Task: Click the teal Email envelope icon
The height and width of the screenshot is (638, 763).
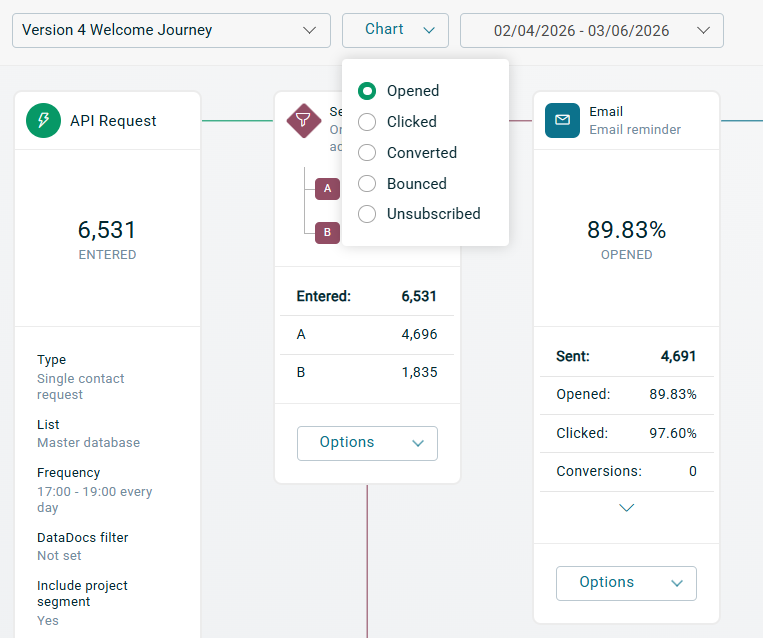Action: pos(562,121)
